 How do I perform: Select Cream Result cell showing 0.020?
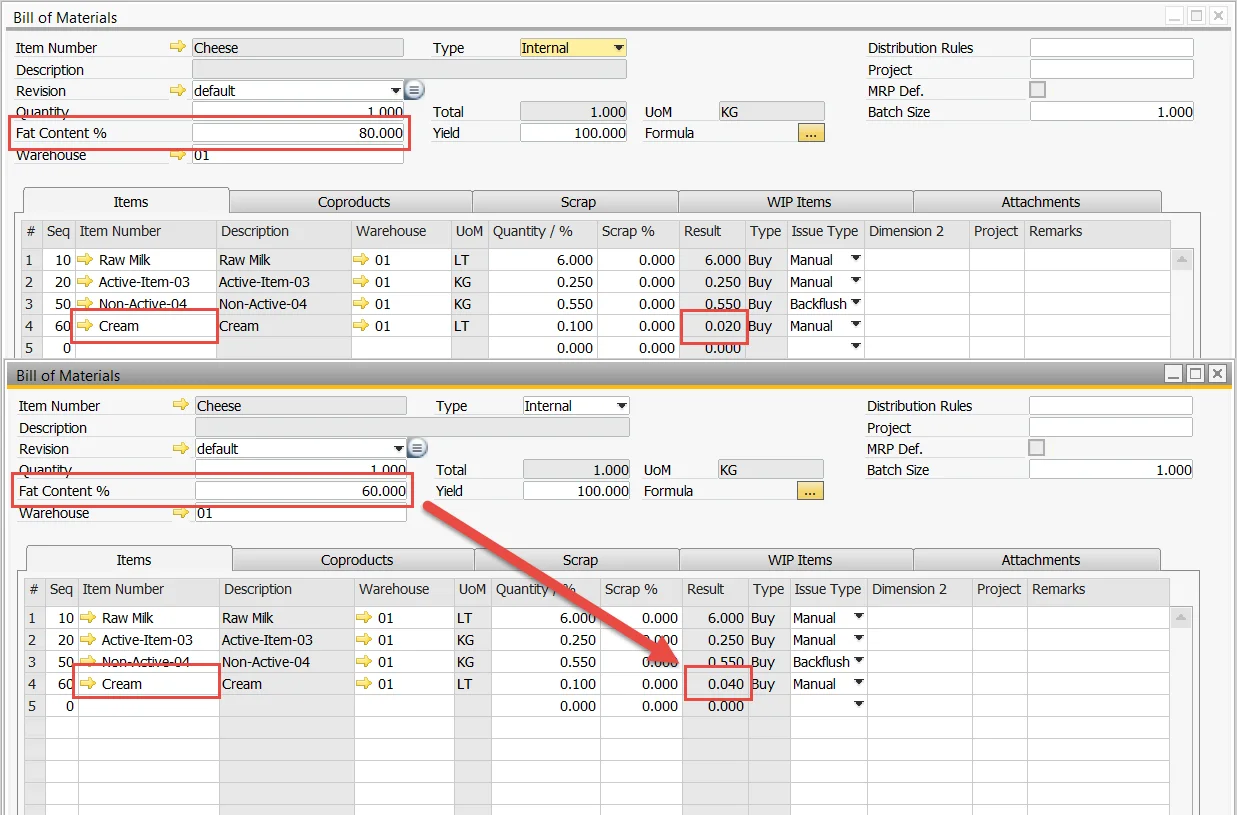(713, 326)
